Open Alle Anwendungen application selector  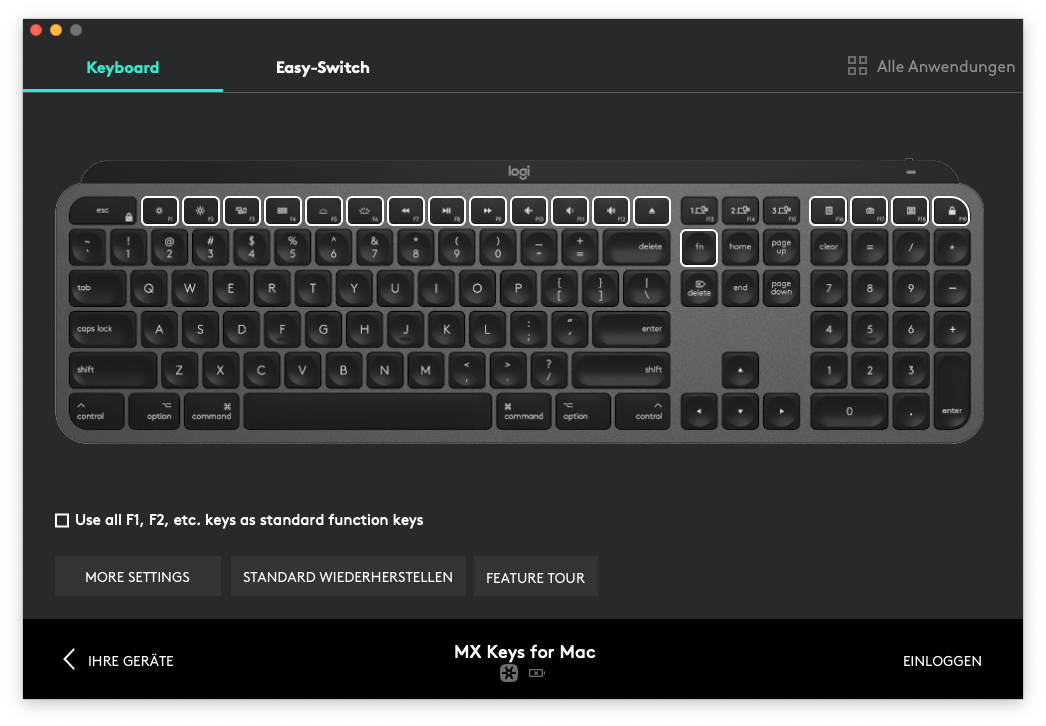pos(931,67)
